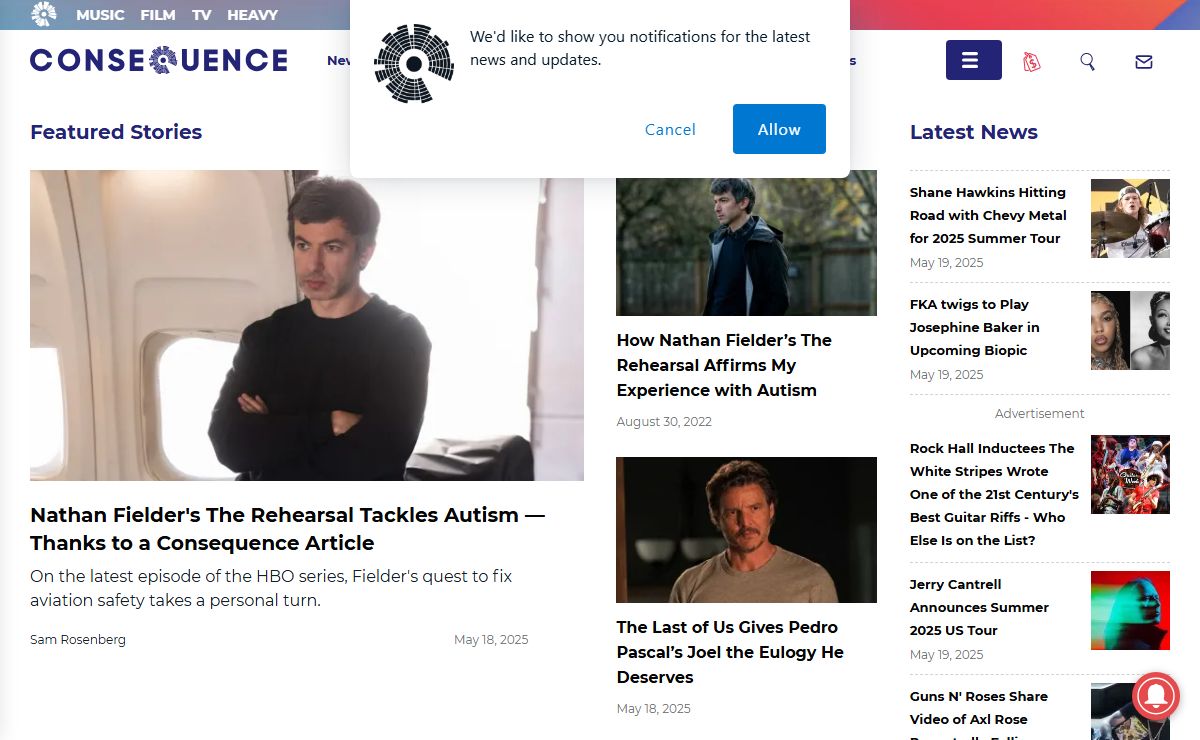This screenshot has width=1200, height=740.
Task: Allow notifications in the popup
Action: tap(779, 129)
